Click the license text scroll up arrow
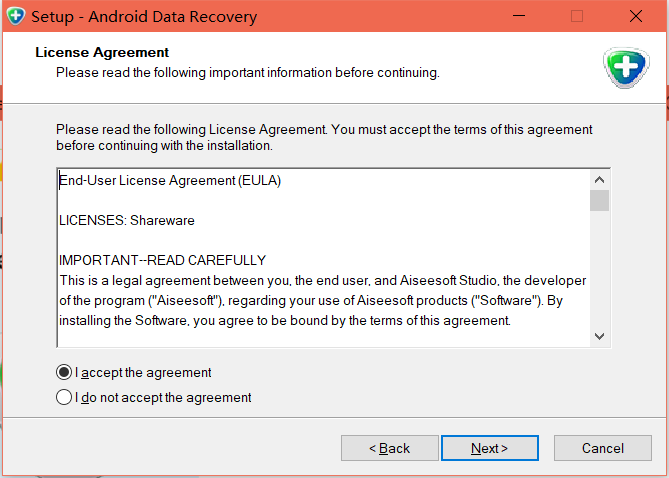The image size is (669, 478). click(599, 180)
